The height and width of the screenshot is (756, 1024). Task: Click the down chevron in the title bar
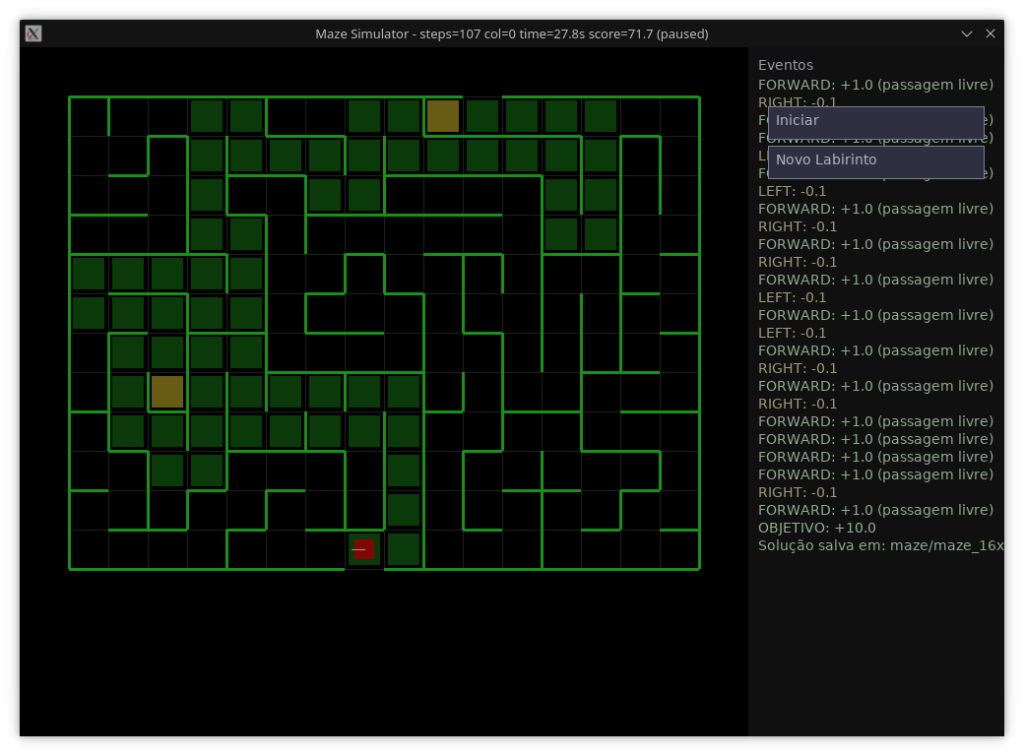pos(966,34)
